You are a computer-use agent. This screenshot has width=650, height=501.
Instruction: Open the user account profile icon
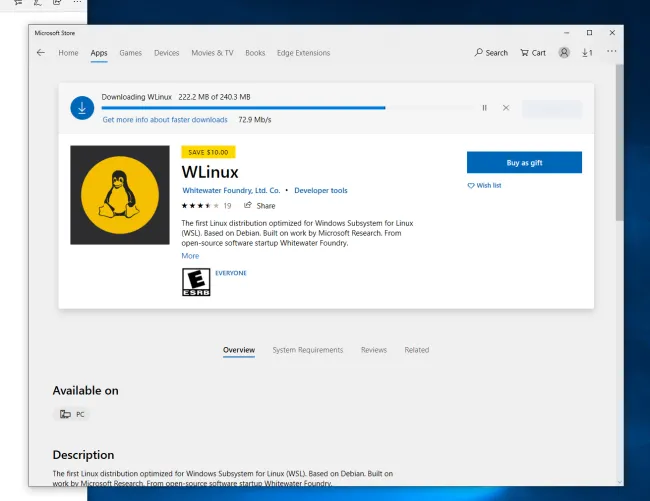[x=564, y=53]
